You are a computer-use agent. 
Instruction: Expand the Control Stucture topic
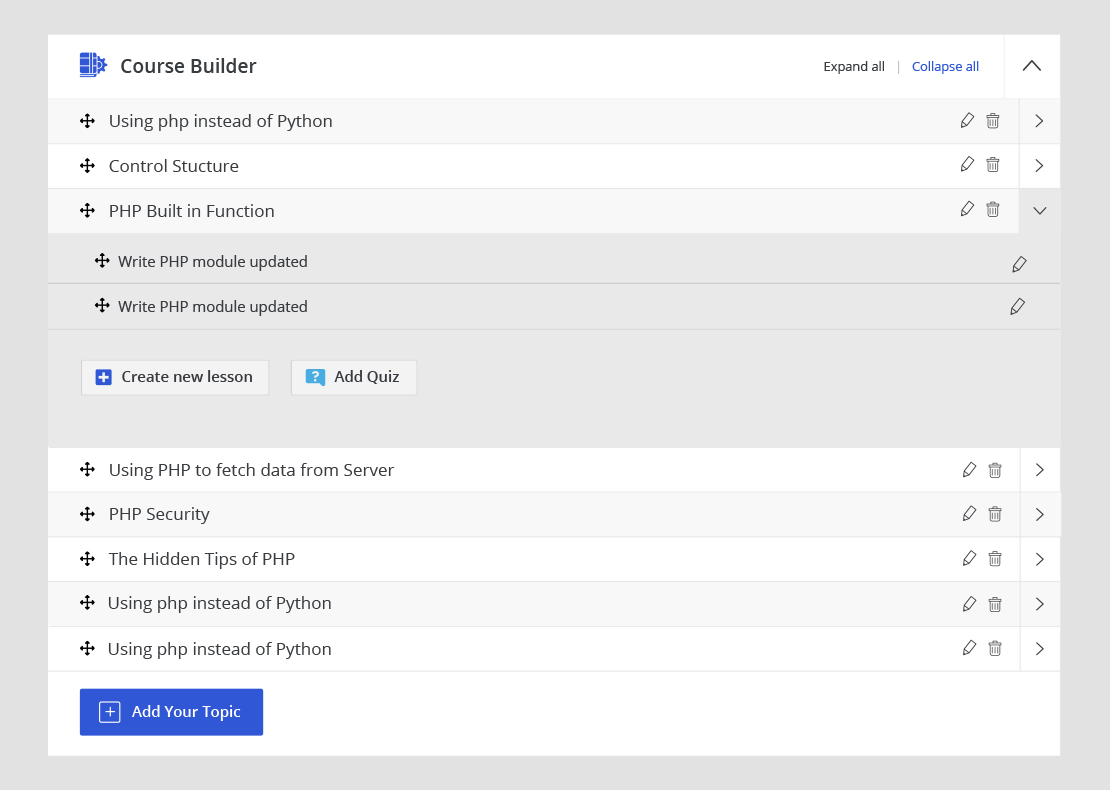tap(1039, 166)
